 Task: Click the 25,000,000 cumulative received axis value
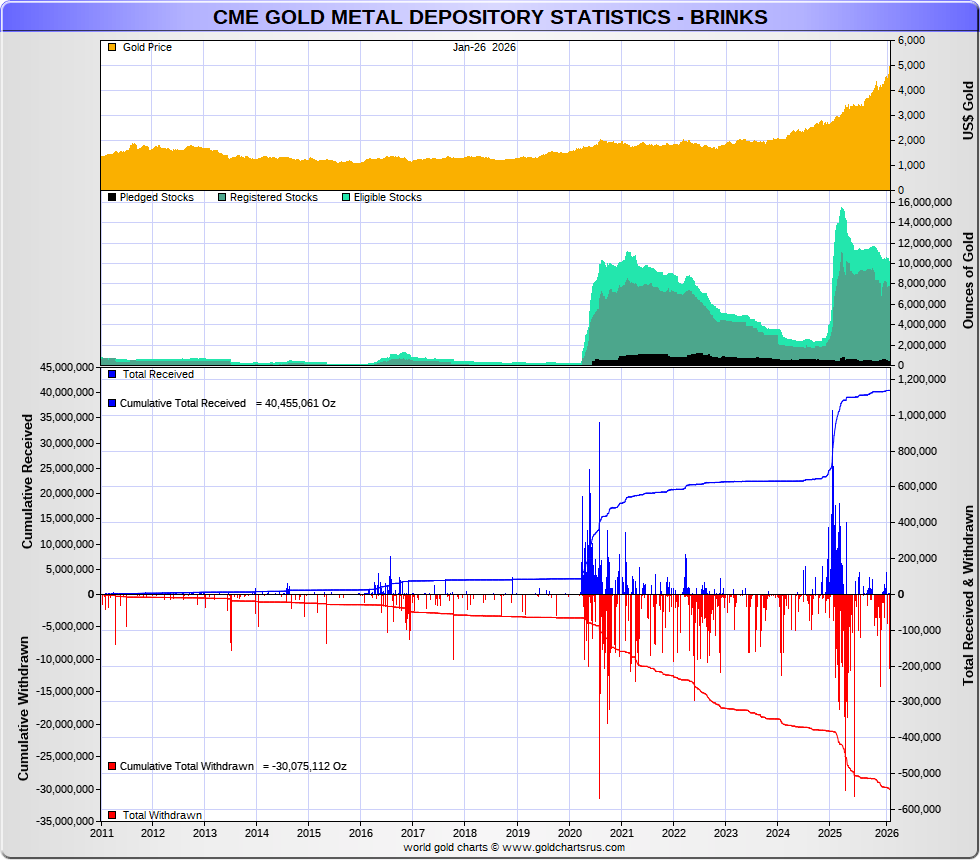(67, 468)
